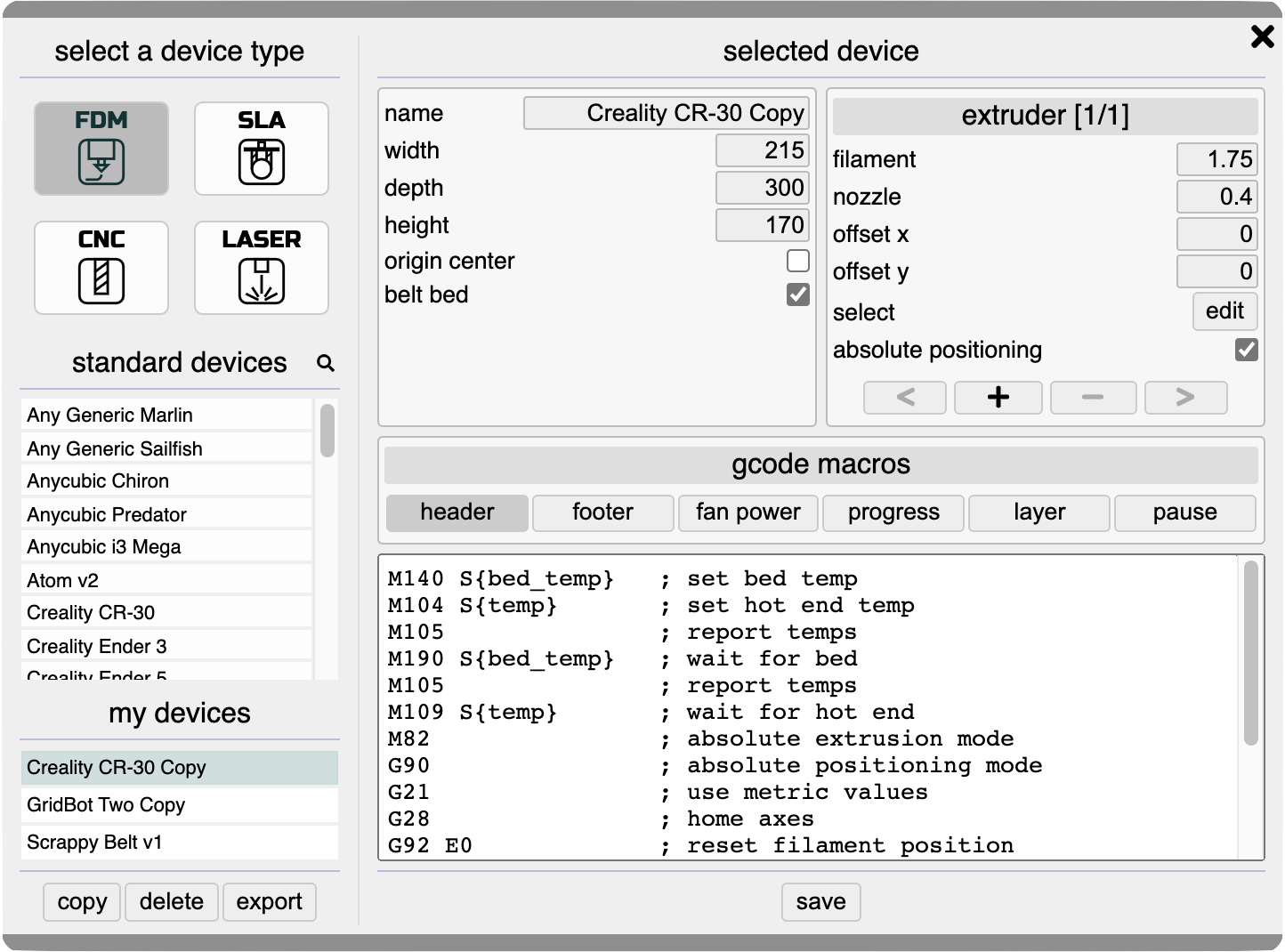Go to previous extruder with the < arrow
1285x952 pixels.
pyautogui.click(x=905, y=397)
